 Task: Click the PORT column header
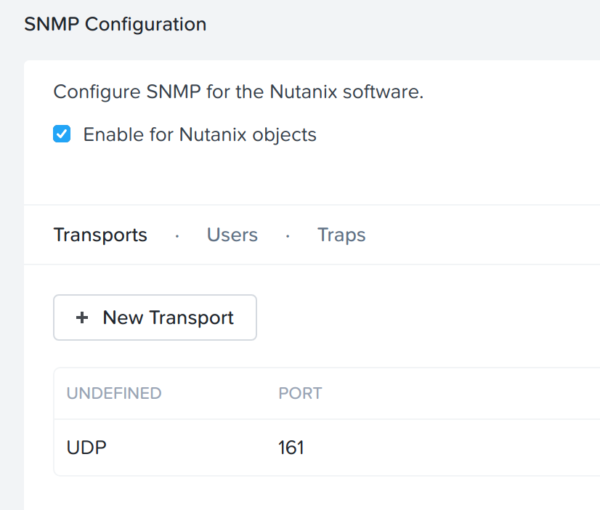click(300, 393)
